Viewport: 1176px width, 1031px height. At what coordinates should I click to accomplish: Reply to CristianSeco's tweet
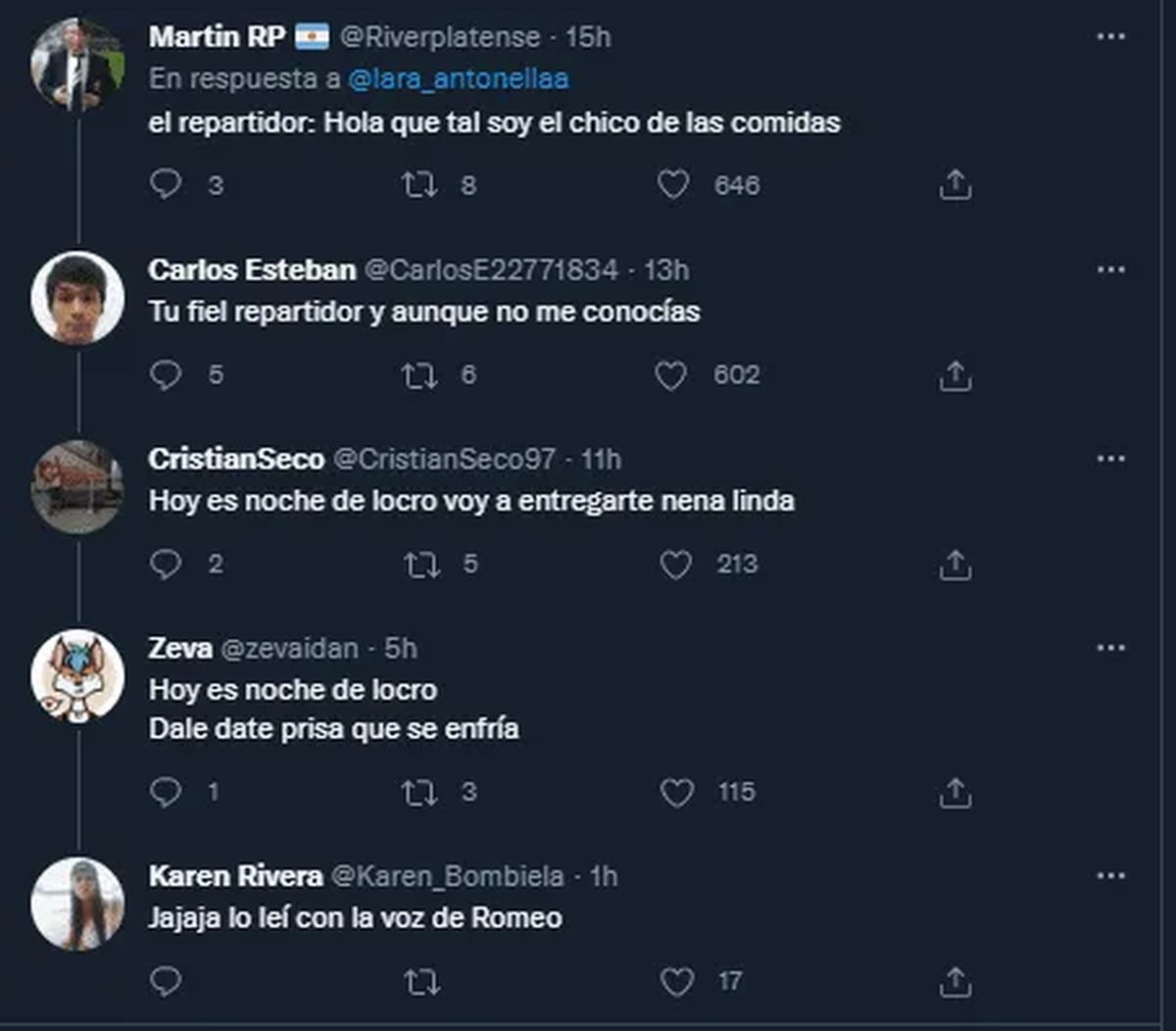pyautogui.click(x=166, y=564)
